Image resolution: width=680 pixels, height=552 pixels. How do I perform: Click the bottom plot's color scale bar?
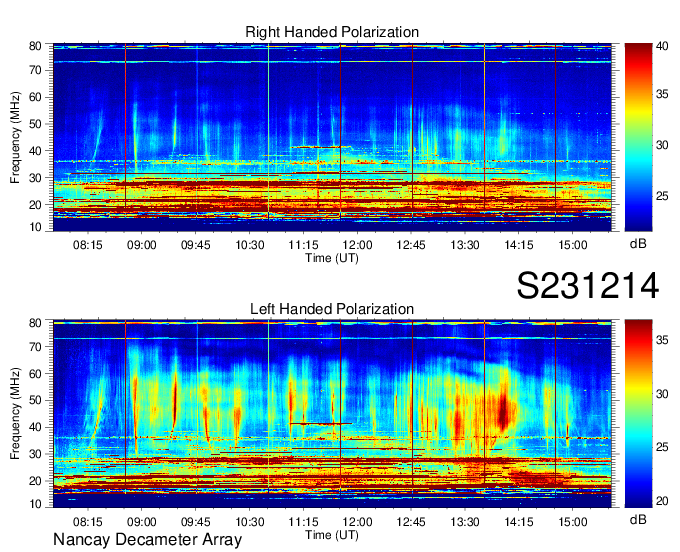pos(638,414)
